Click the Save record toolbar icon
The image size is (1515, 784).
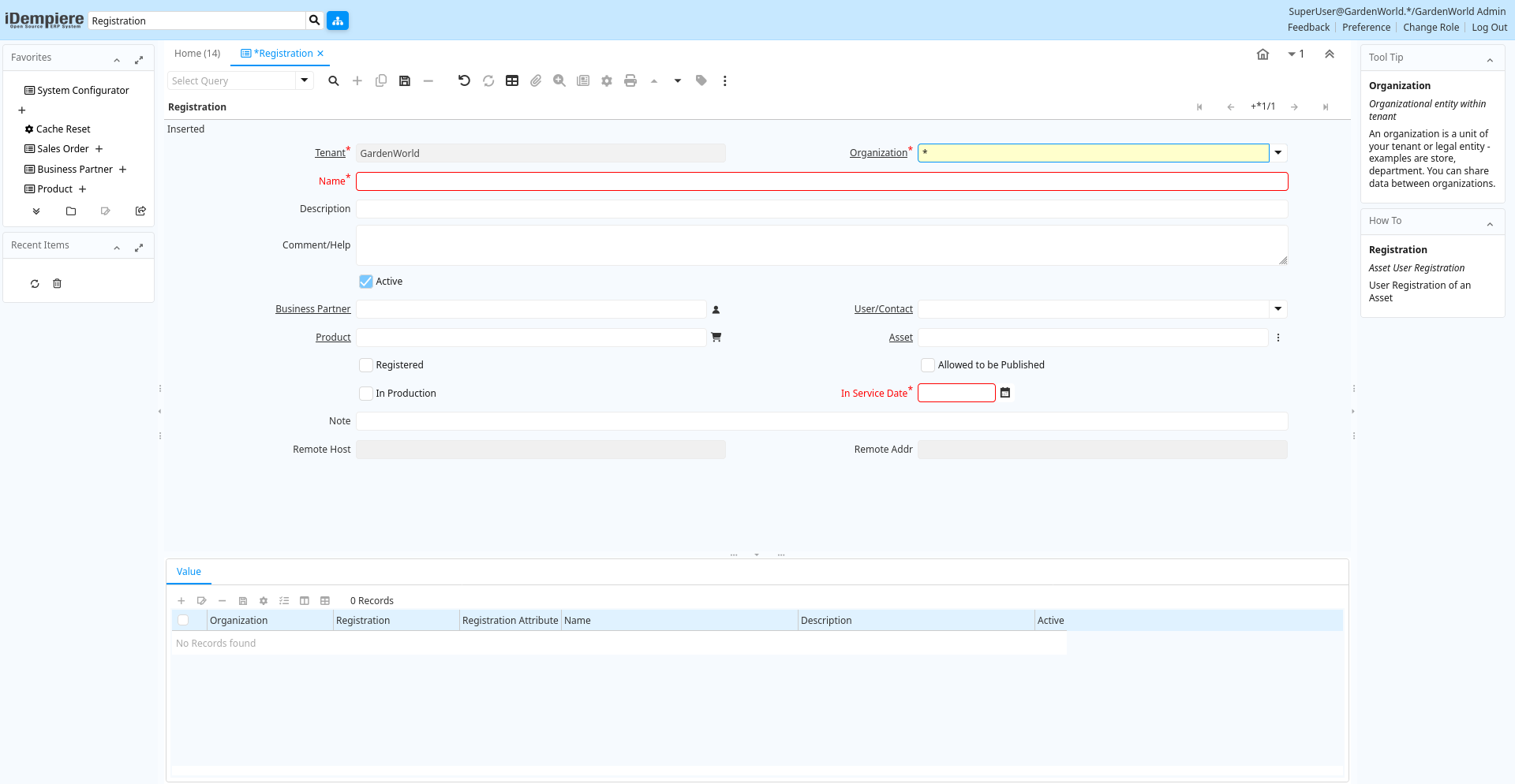[405, 80]
